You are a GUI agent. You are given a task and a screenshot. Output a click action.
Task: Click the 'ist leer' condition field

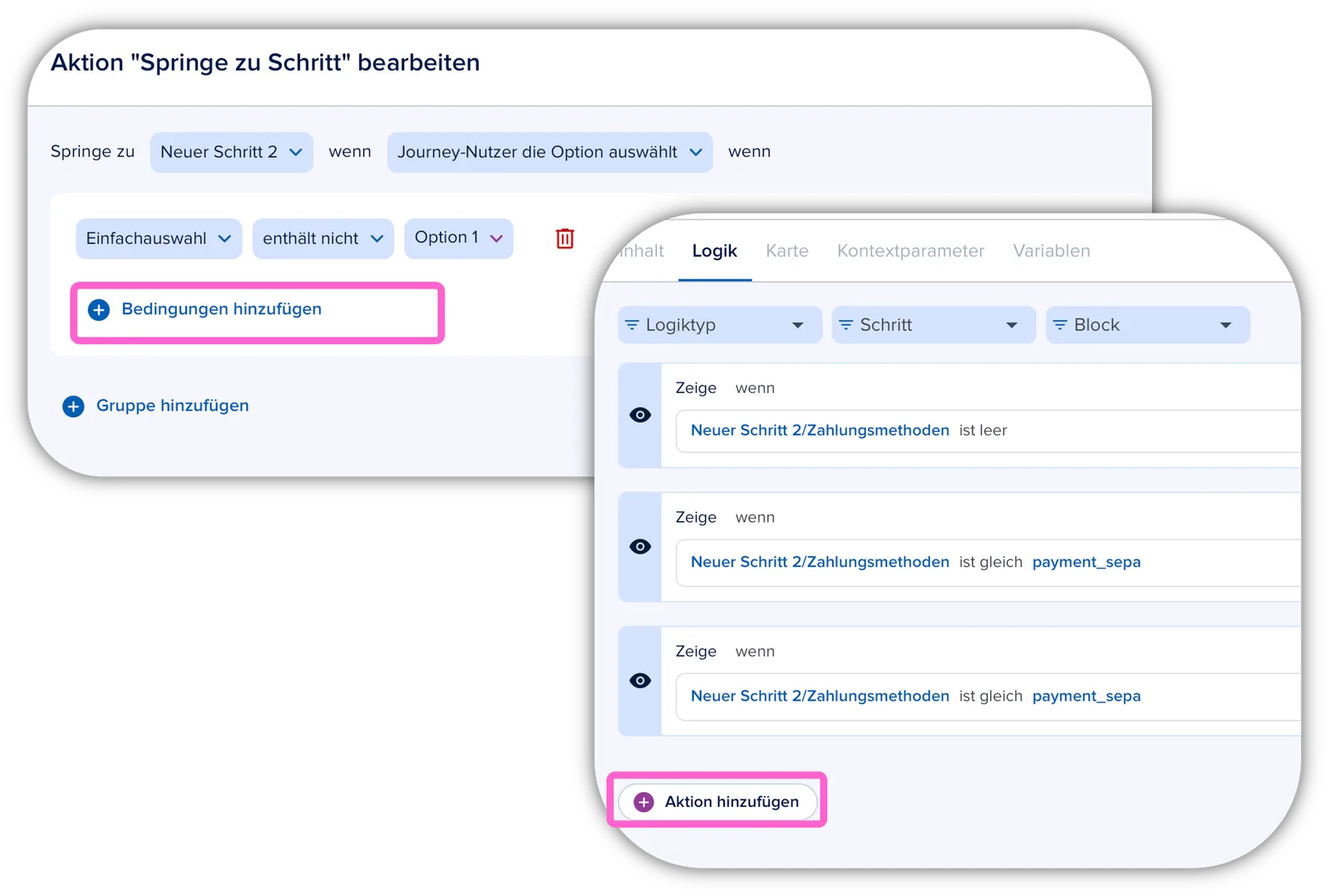(988, 431)
